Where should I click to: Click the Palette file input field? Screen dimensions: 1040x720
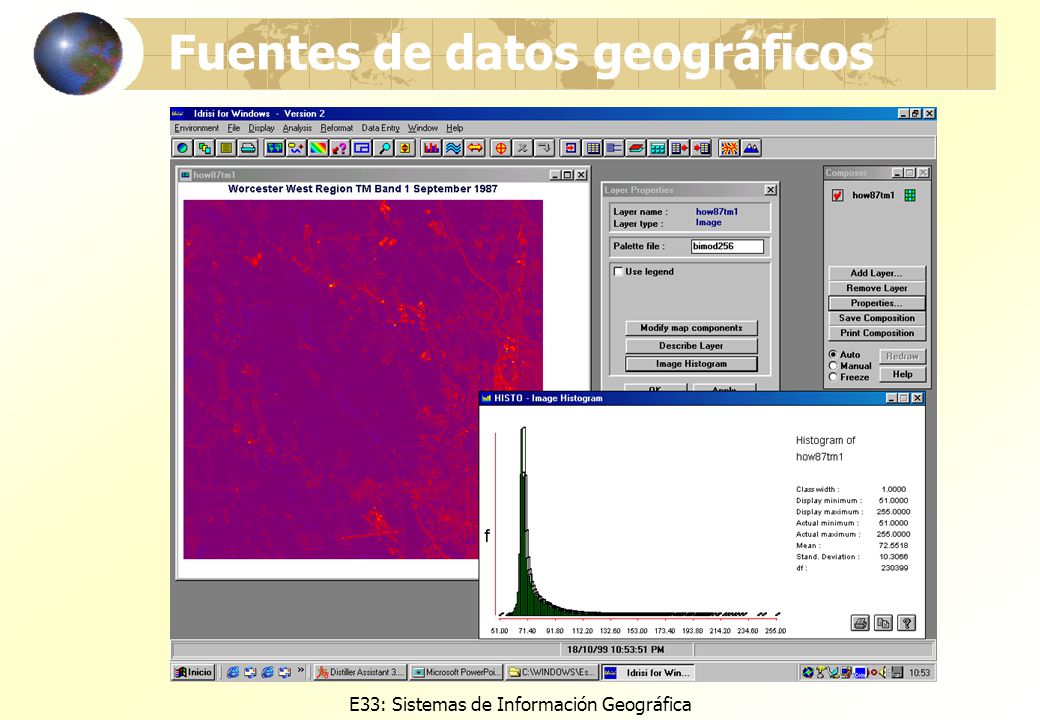tap(727, 246)
